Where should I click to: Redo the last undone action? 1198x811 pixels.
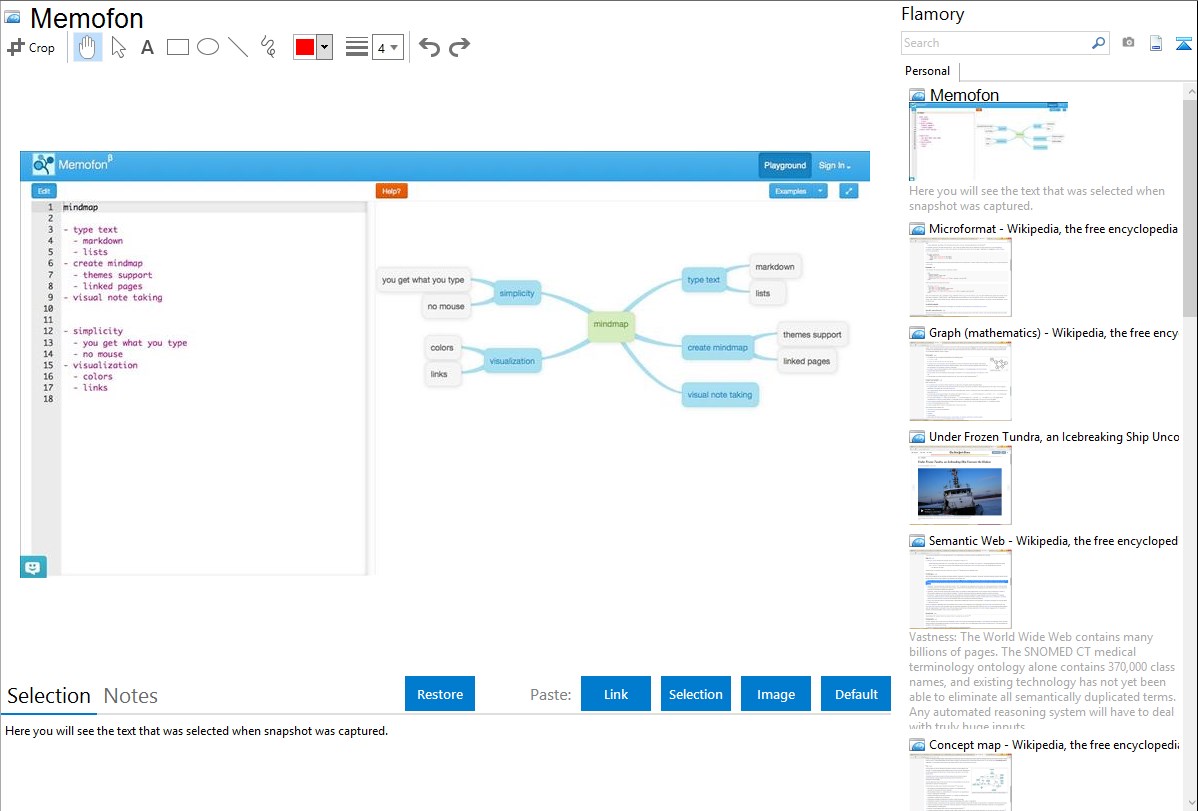click(x=459, y=47)
